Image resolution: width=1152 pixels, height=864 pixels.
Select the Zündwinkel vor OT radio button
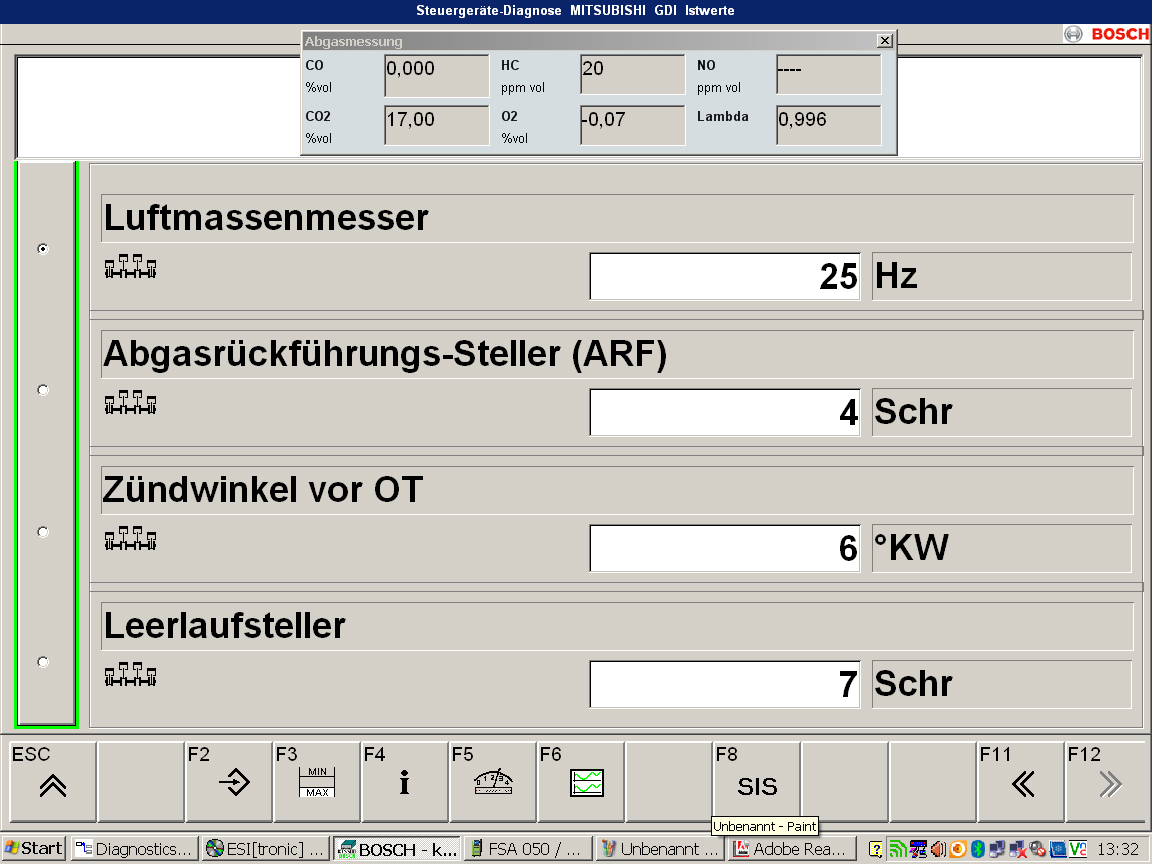coord(43,531)
